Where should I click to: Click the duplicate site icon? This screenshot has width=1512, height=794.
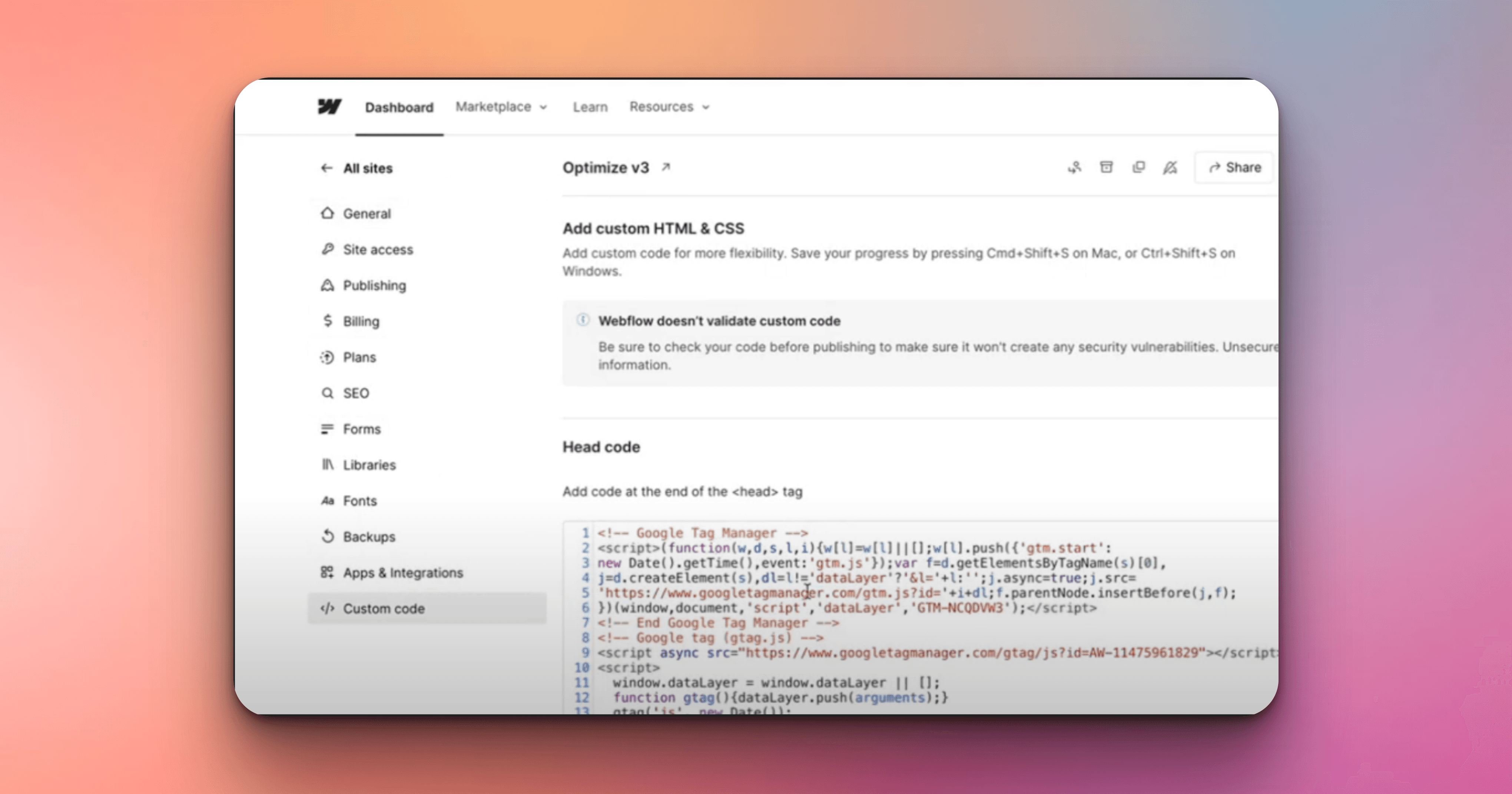click(1139, 168)
